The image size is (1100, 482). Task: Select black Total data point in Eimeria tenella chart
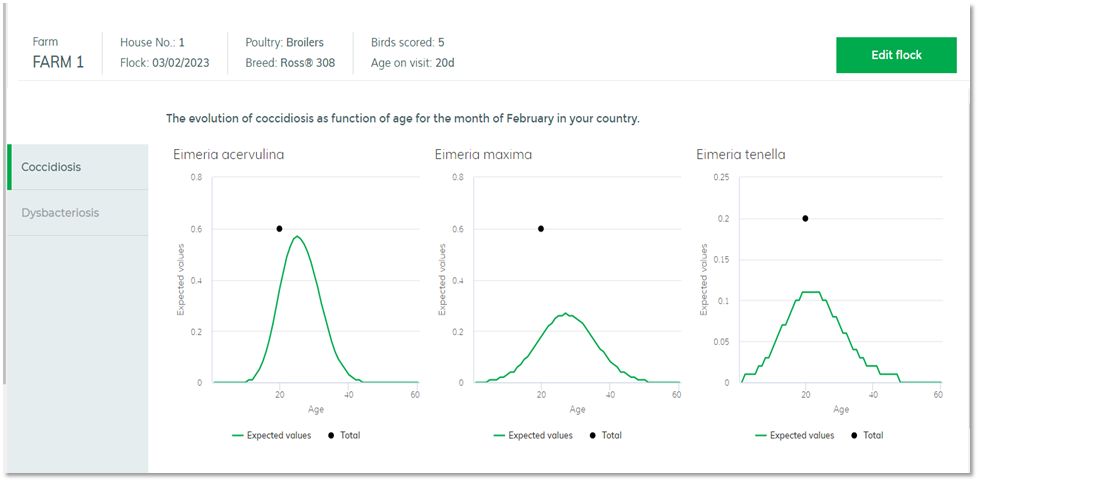pos(805,218)
